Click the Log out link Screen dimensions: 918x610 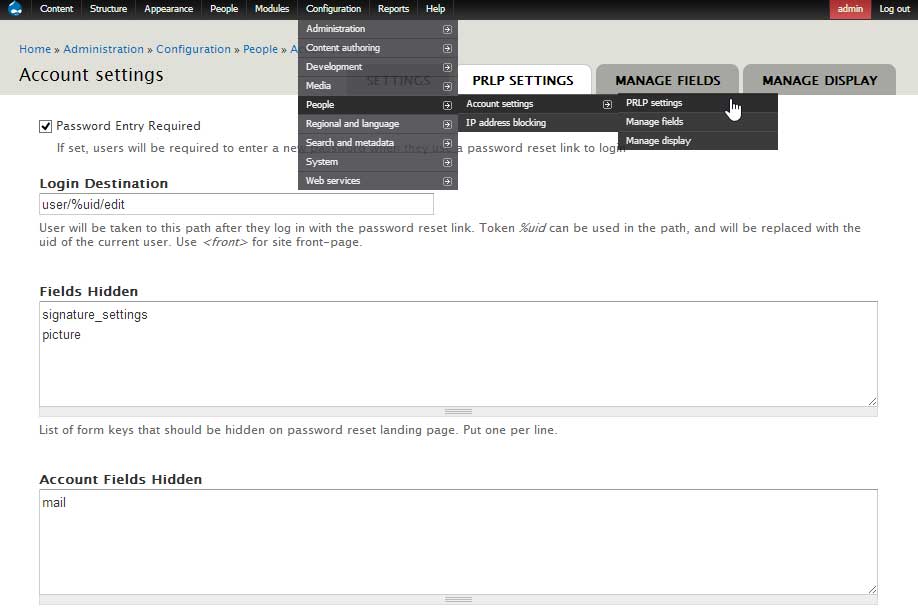[894, 8]
